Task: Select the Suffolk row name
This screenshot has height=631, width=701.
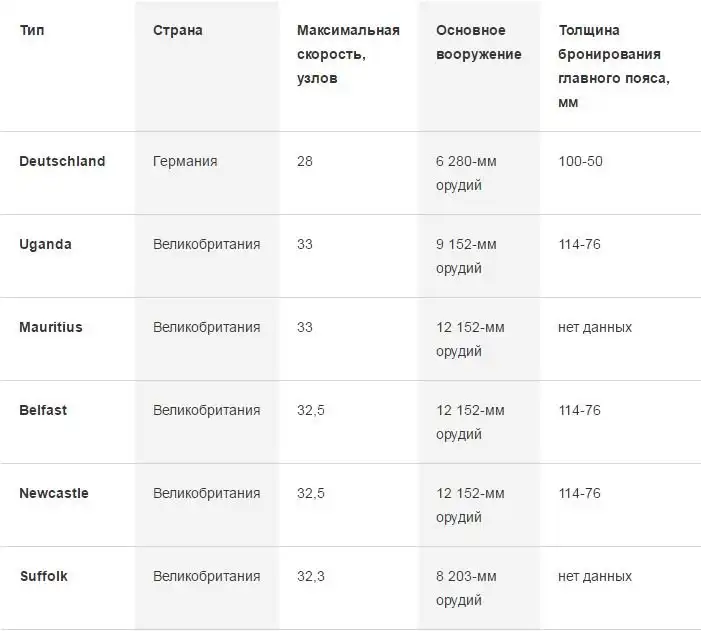Action: click(44, 576)
